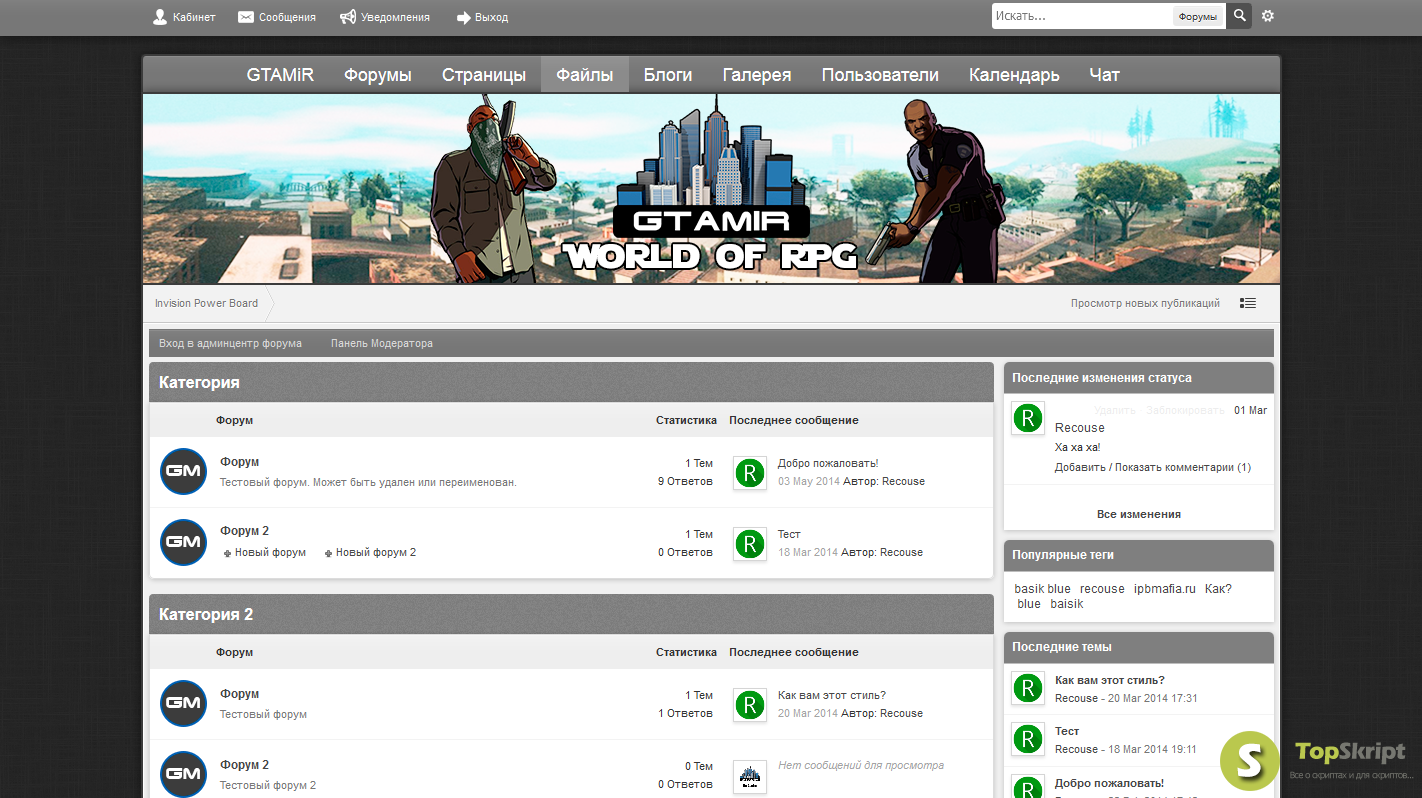Click plus icon beside Новый форум 2

329,553
